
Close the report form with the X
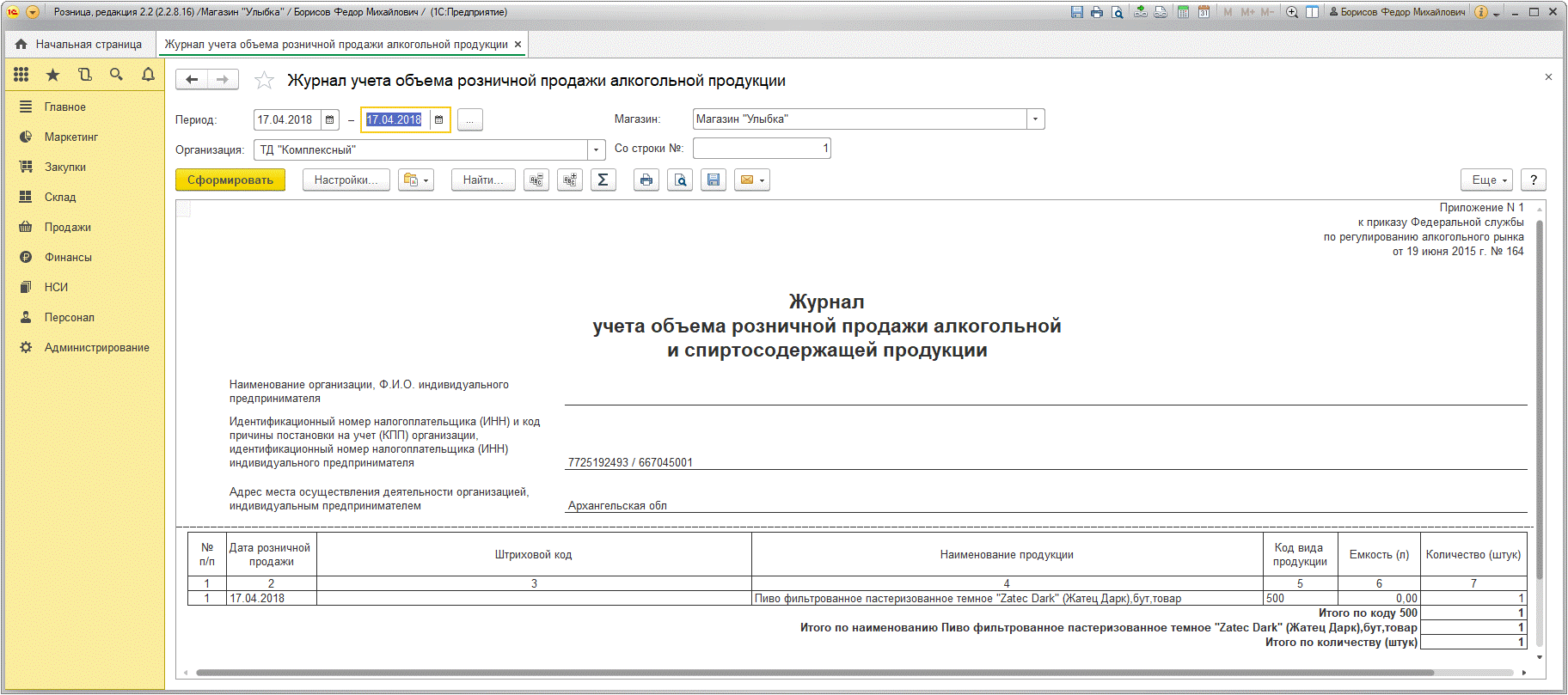1548,77
